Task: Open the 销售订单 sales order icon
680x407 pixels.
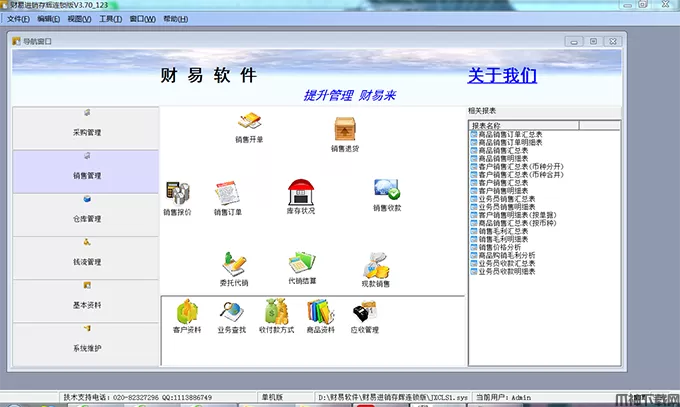Action: pos(228,198)
